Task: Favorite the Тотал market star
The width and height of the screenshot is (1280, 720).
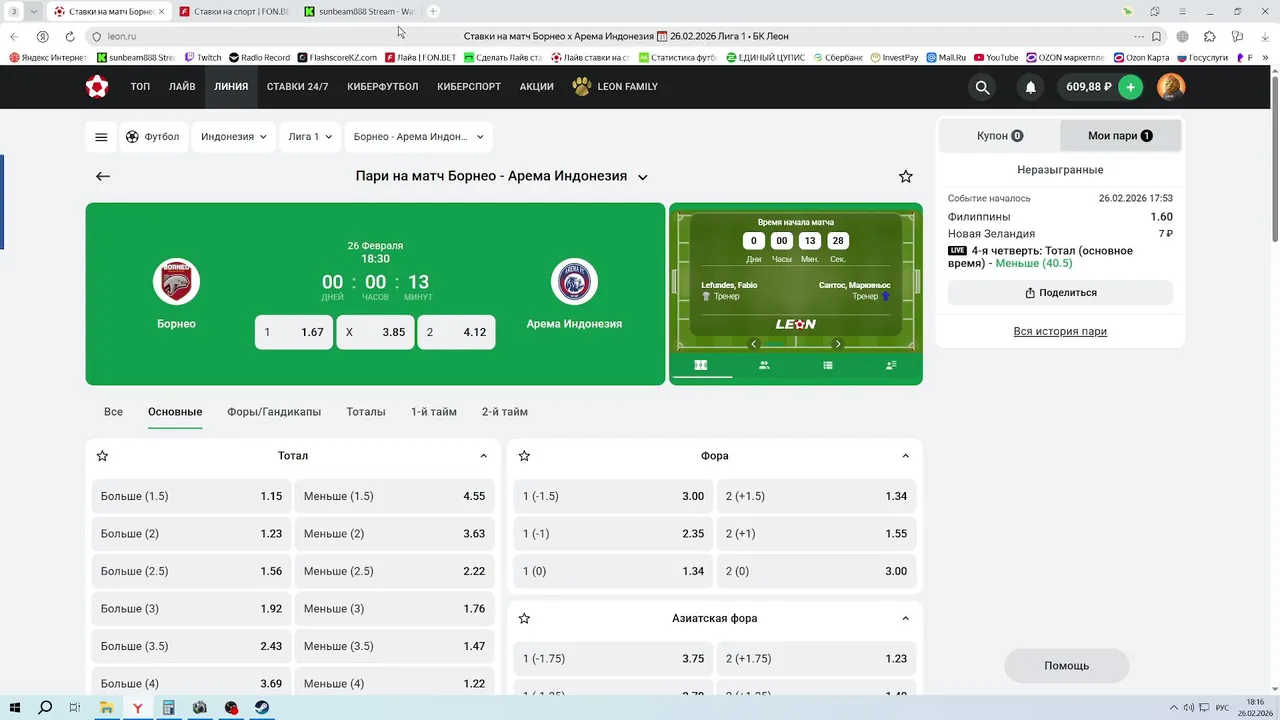Action: point(102,456)
